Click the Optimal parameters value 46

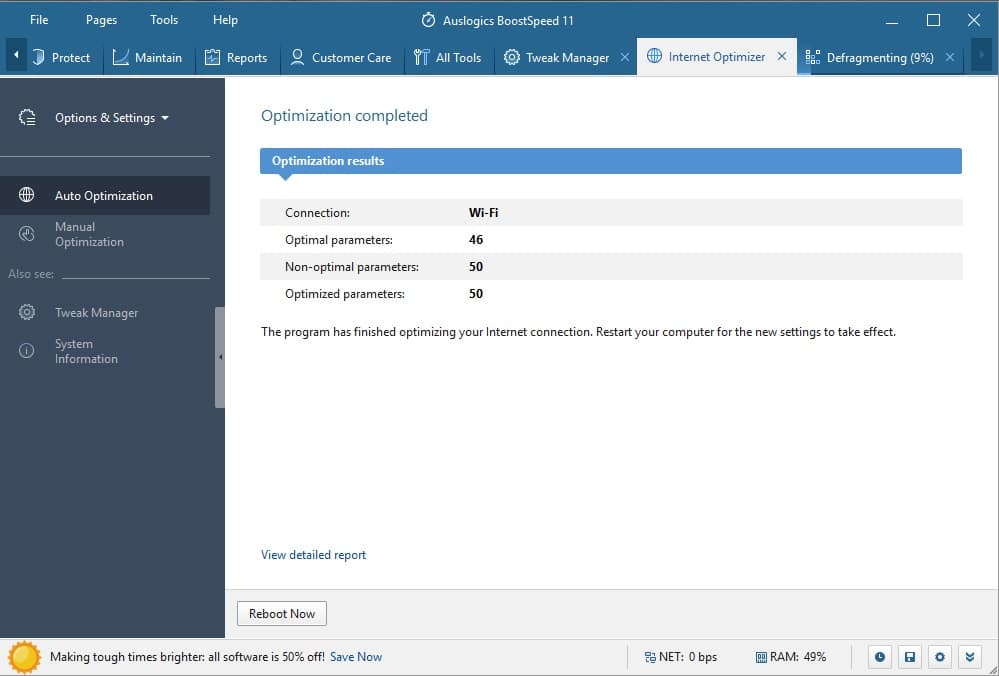(476, 240)
